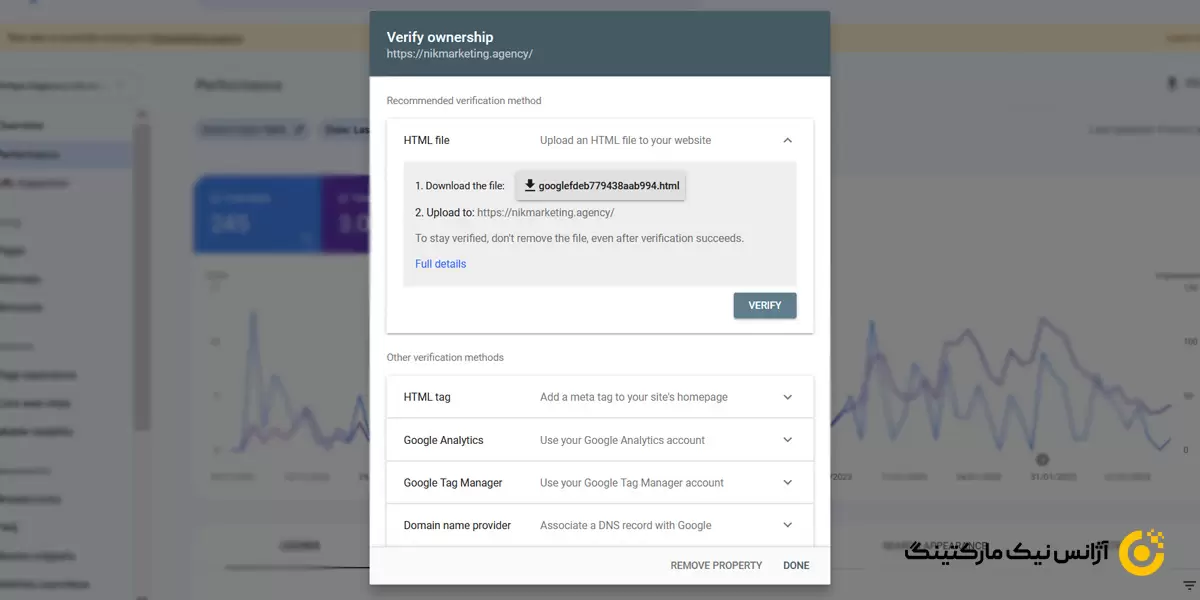The height and width of the screenshot is (600, 1200).
Task: Click the annotation marker on the chart's date axis
Action: click(x=1042, y=459)
